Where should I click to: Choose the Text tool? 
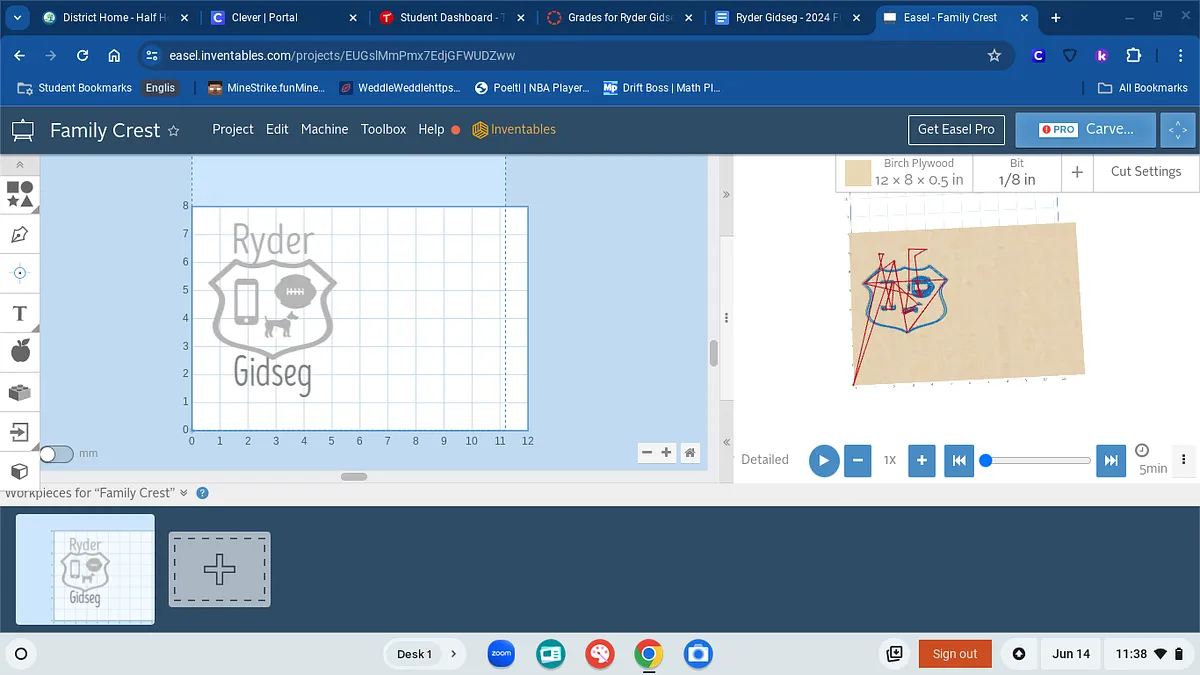tap(19, 314)
